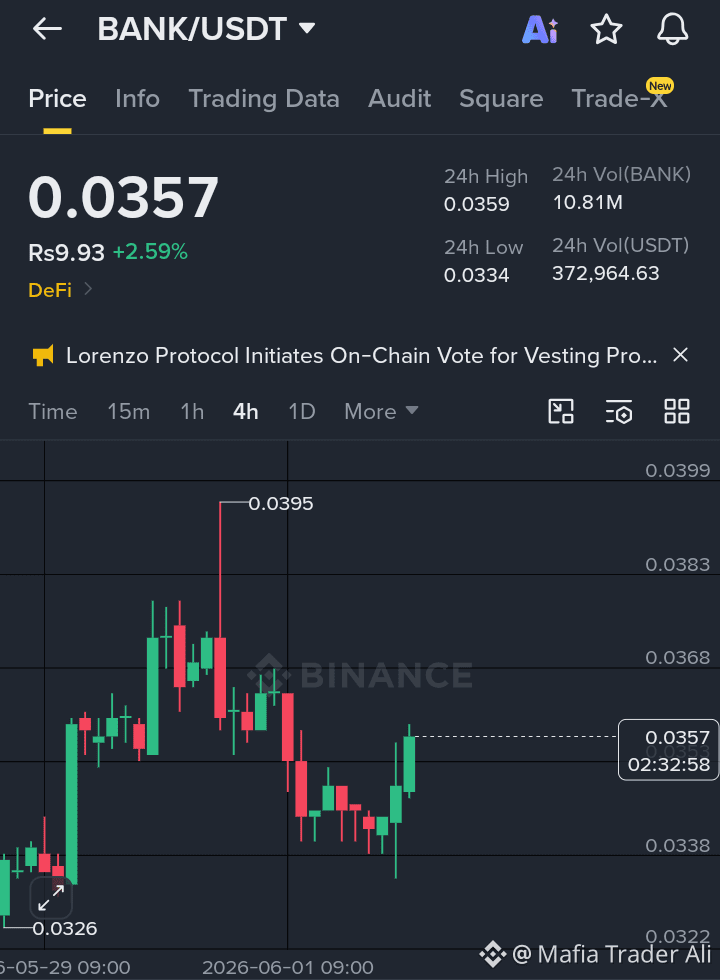Open chart indicator settings icon
720x980 pixels.
click(x=619, y=412)
